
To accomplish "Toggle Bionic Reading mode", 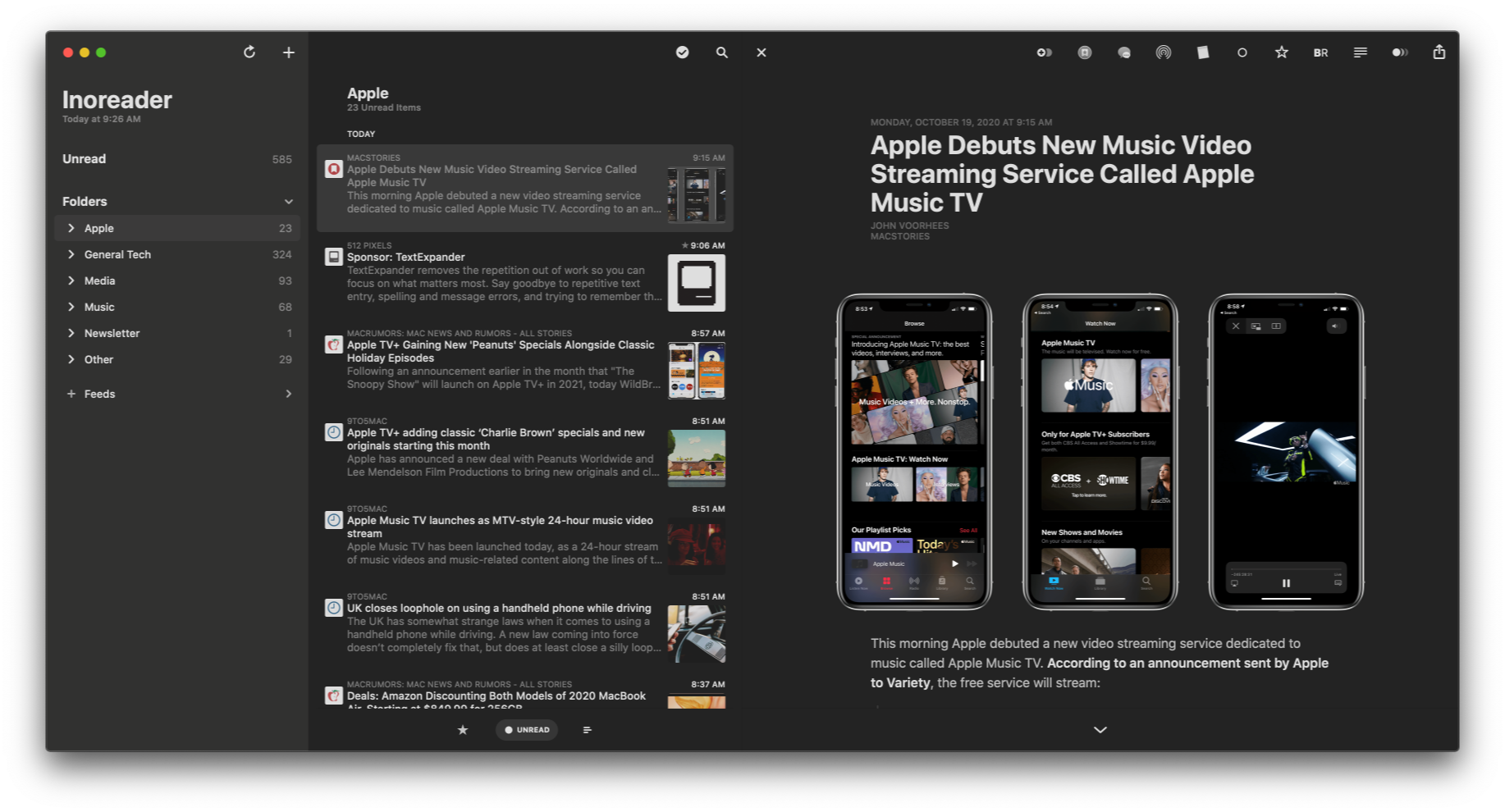I will pyautogui.click(x=1320, y=52).
